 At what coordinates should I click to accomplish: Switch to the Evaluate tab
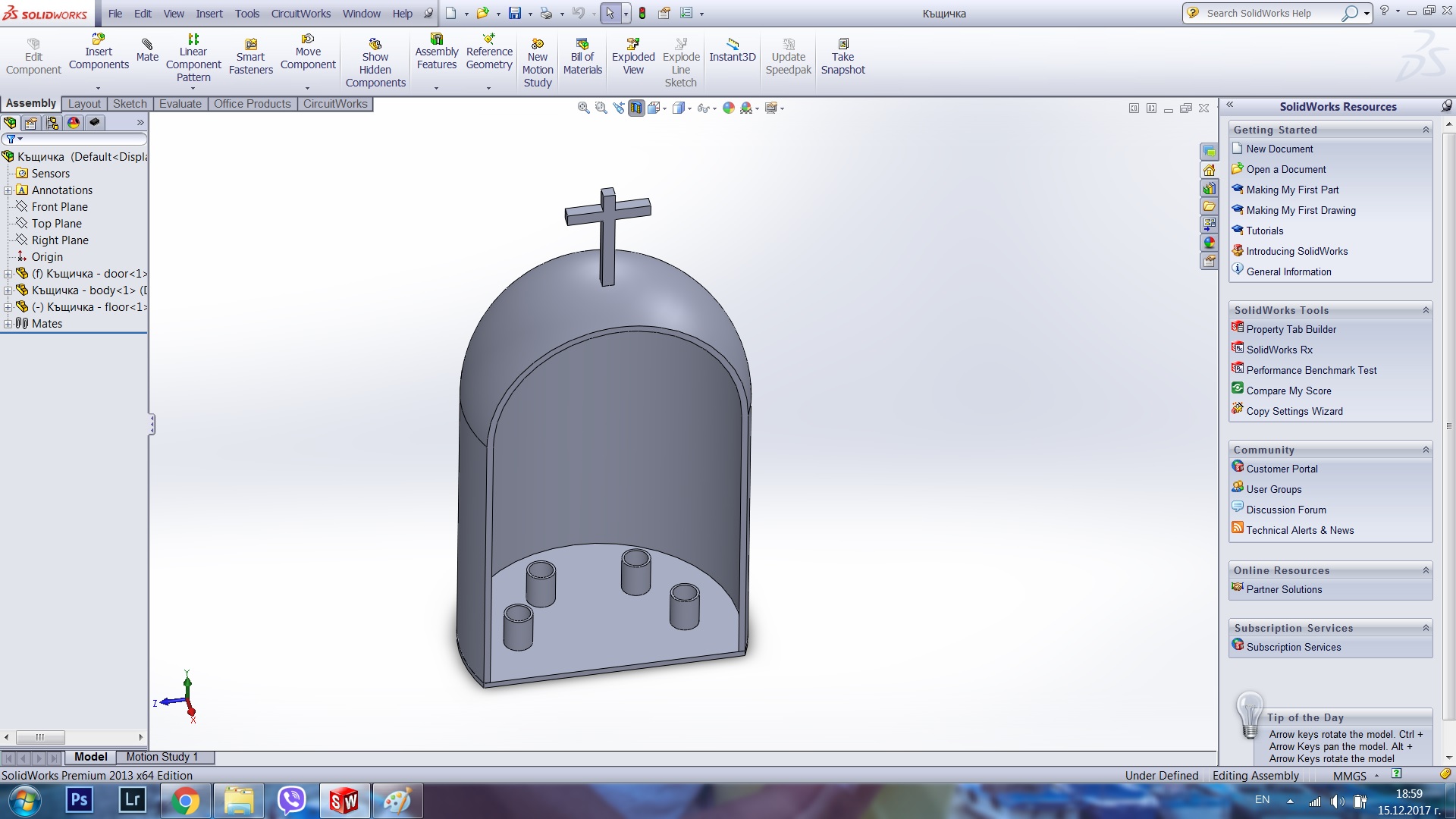point(180,104)
